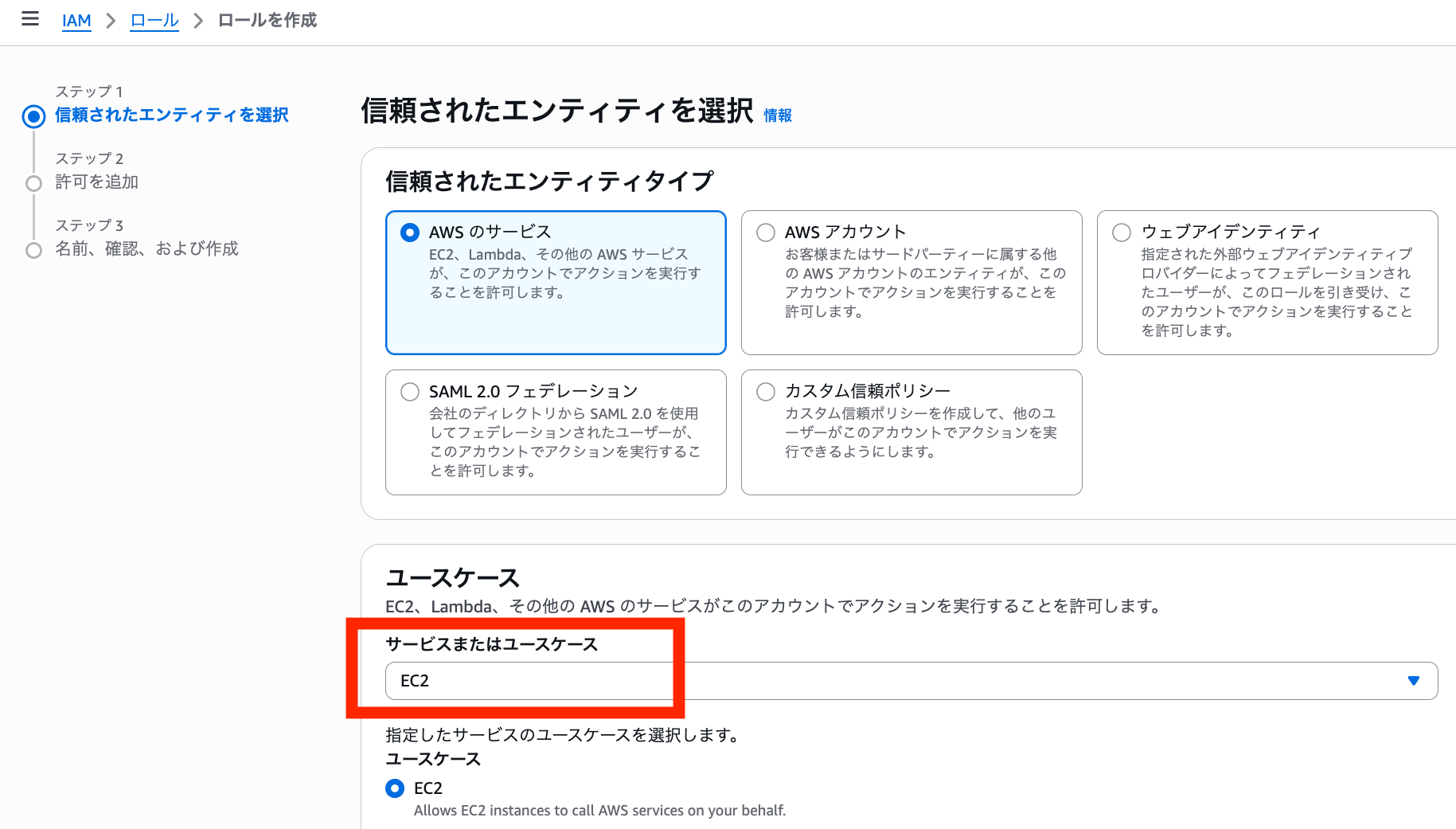
Task: Open the サービスまたはユースケース dropdown showing EC2
Action: pyautogui.click(x=911, y=681)
